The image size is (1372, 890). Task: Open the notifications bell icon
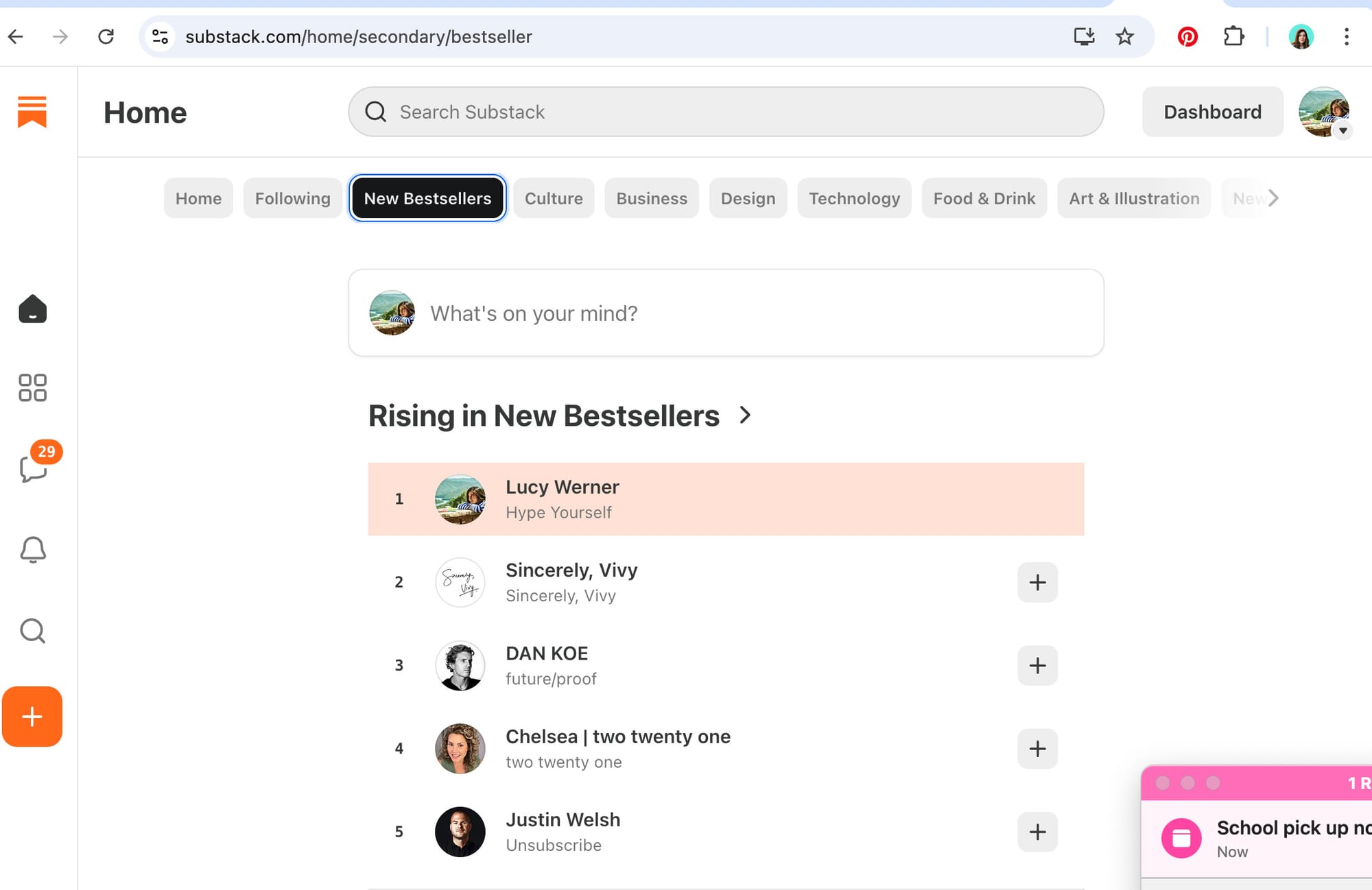33,550
